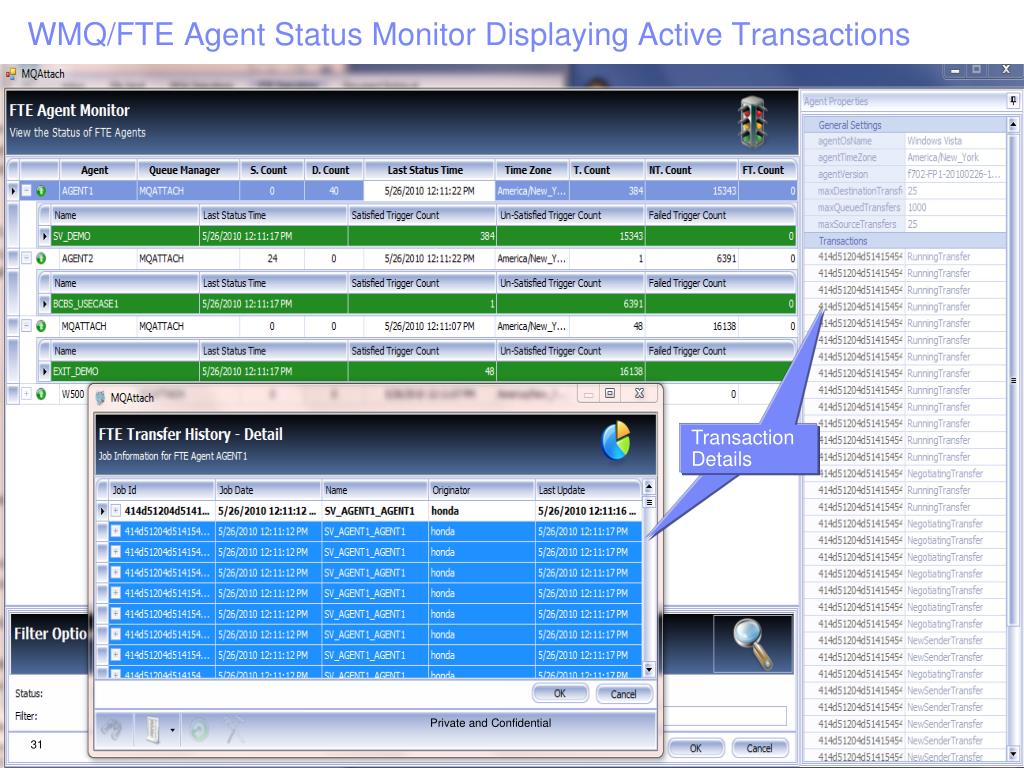
Task: Click OK in the main MQAttach window
Action: click(x=696, y=748)
